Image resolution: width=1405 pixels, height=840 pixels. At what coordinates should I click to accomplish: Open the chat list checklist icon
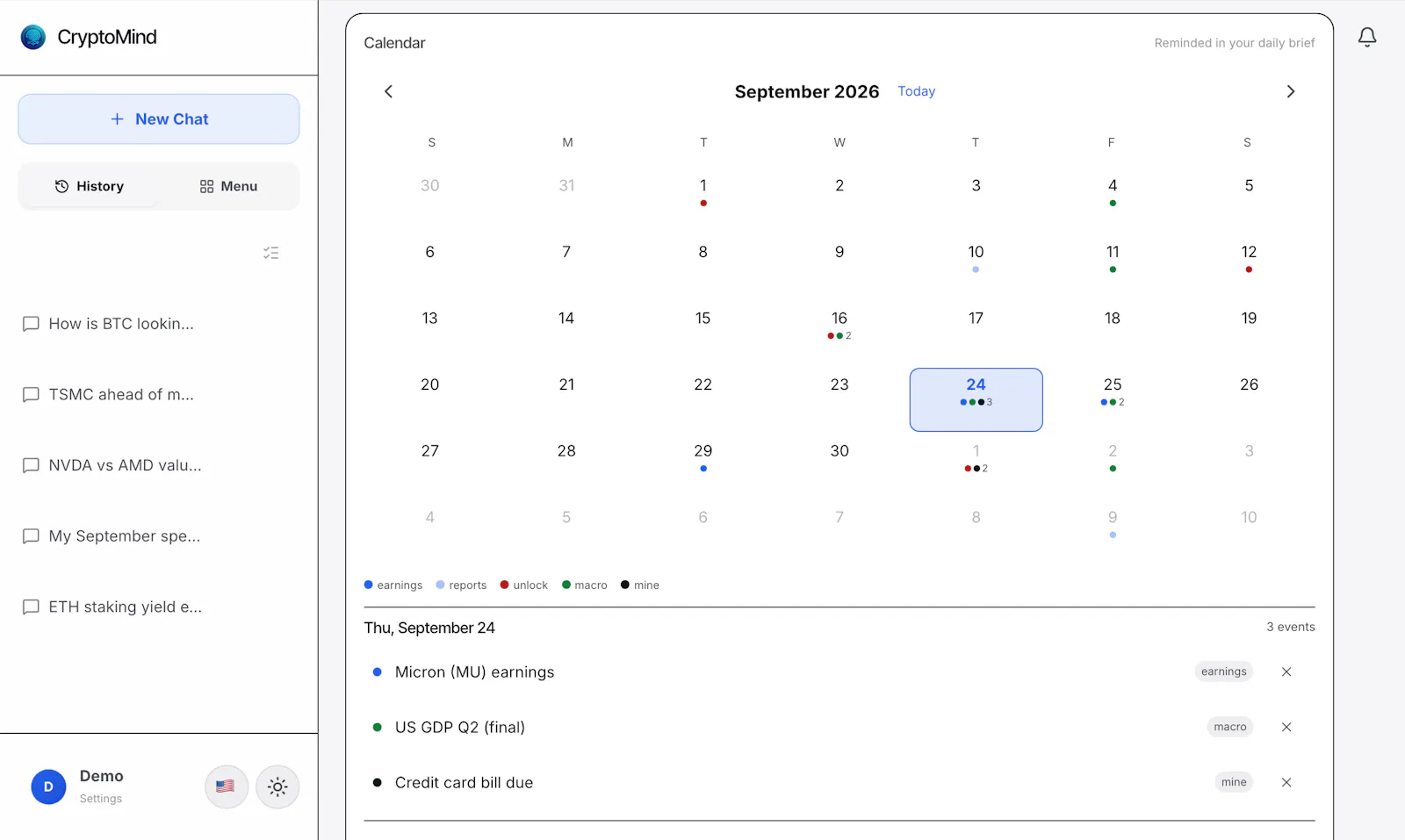click(270, 253)
